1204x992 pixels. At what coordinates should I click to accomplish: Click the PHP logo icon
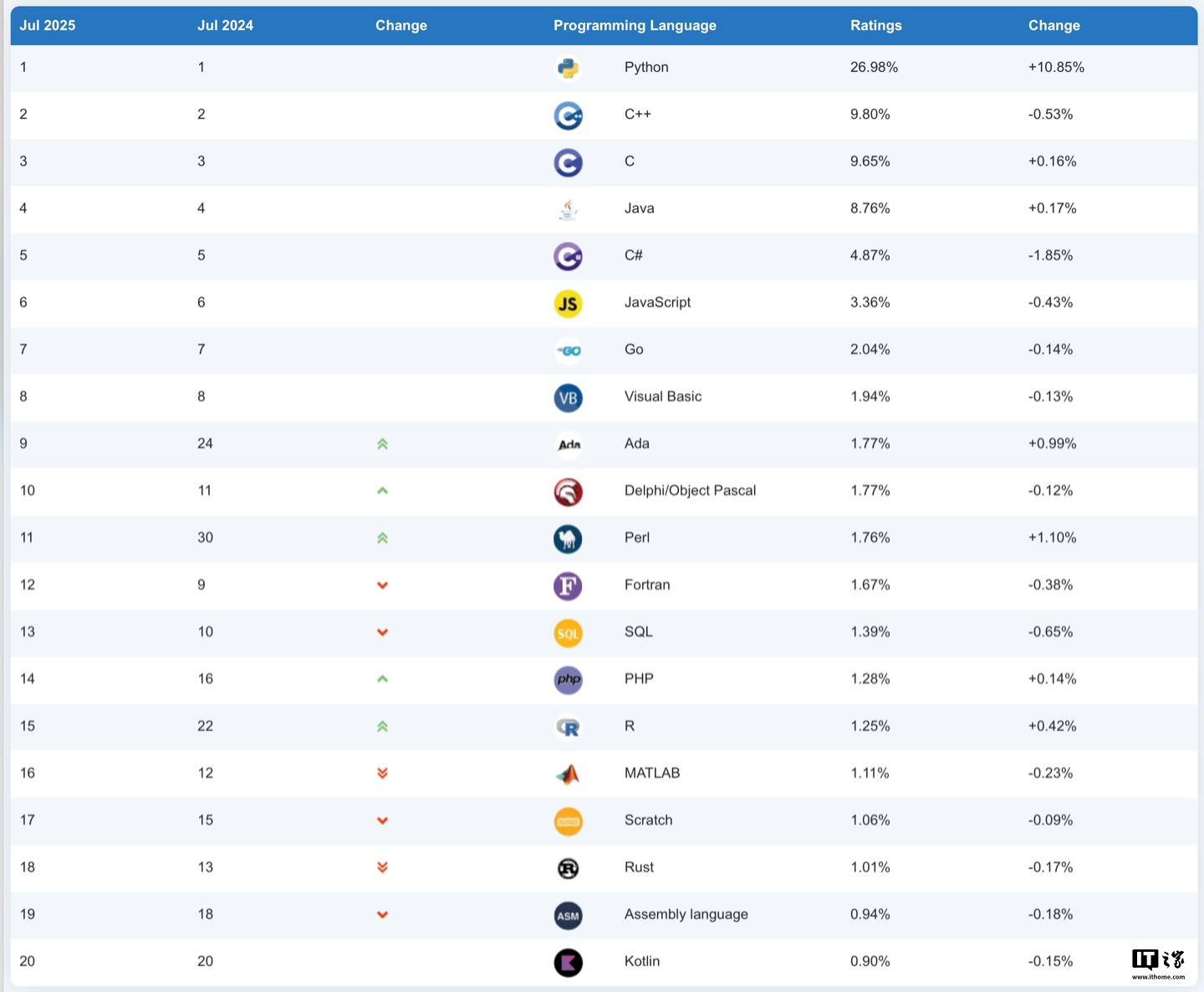click(568, 680)
